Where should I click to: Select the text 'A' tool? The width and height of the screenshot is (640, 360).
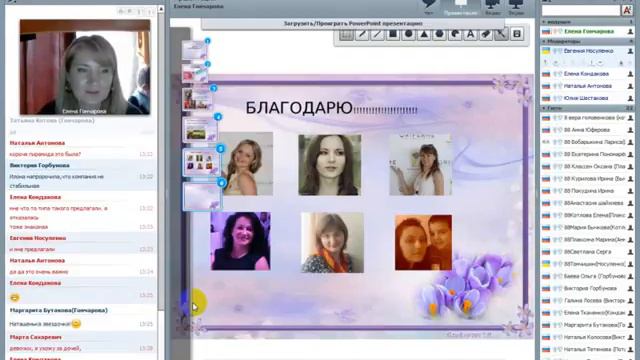[x=470, y=34]
